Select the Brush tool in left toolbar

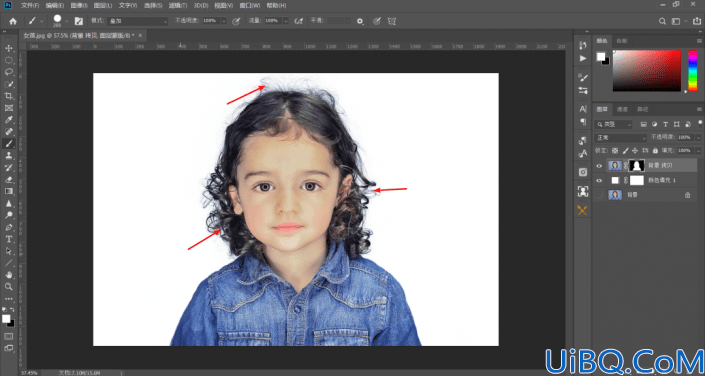point(9,143)
